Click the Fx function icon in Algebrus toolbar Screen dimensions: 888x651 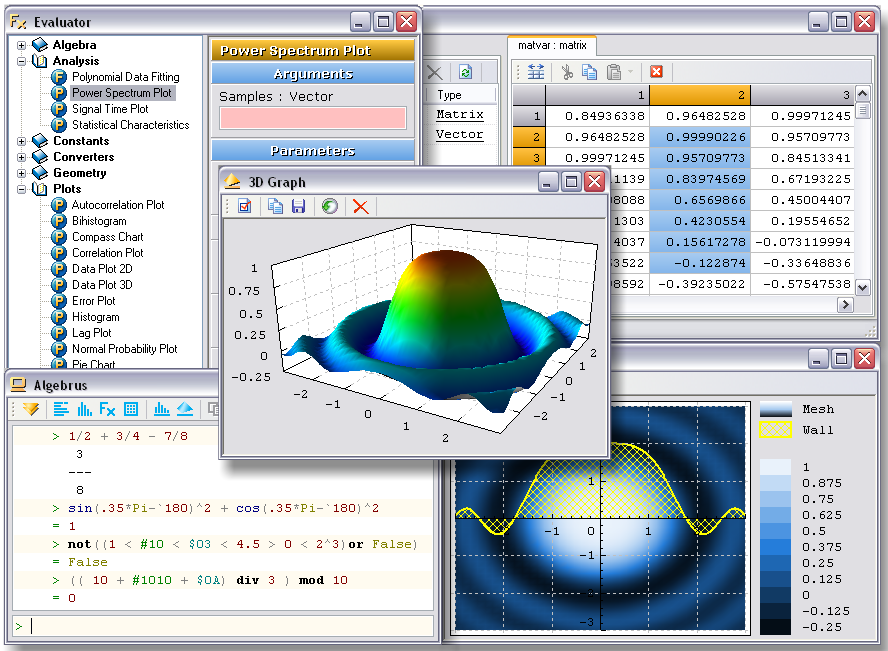tap(107, 409)
